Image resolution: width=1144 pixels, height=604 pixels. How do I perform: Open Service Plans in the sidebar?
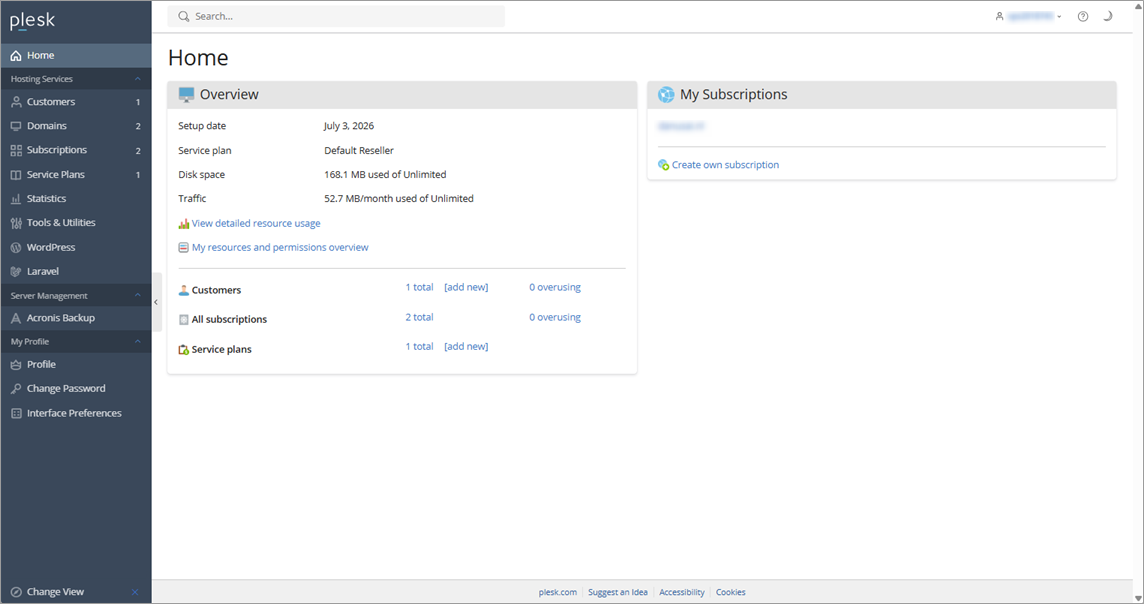[76, 174]
